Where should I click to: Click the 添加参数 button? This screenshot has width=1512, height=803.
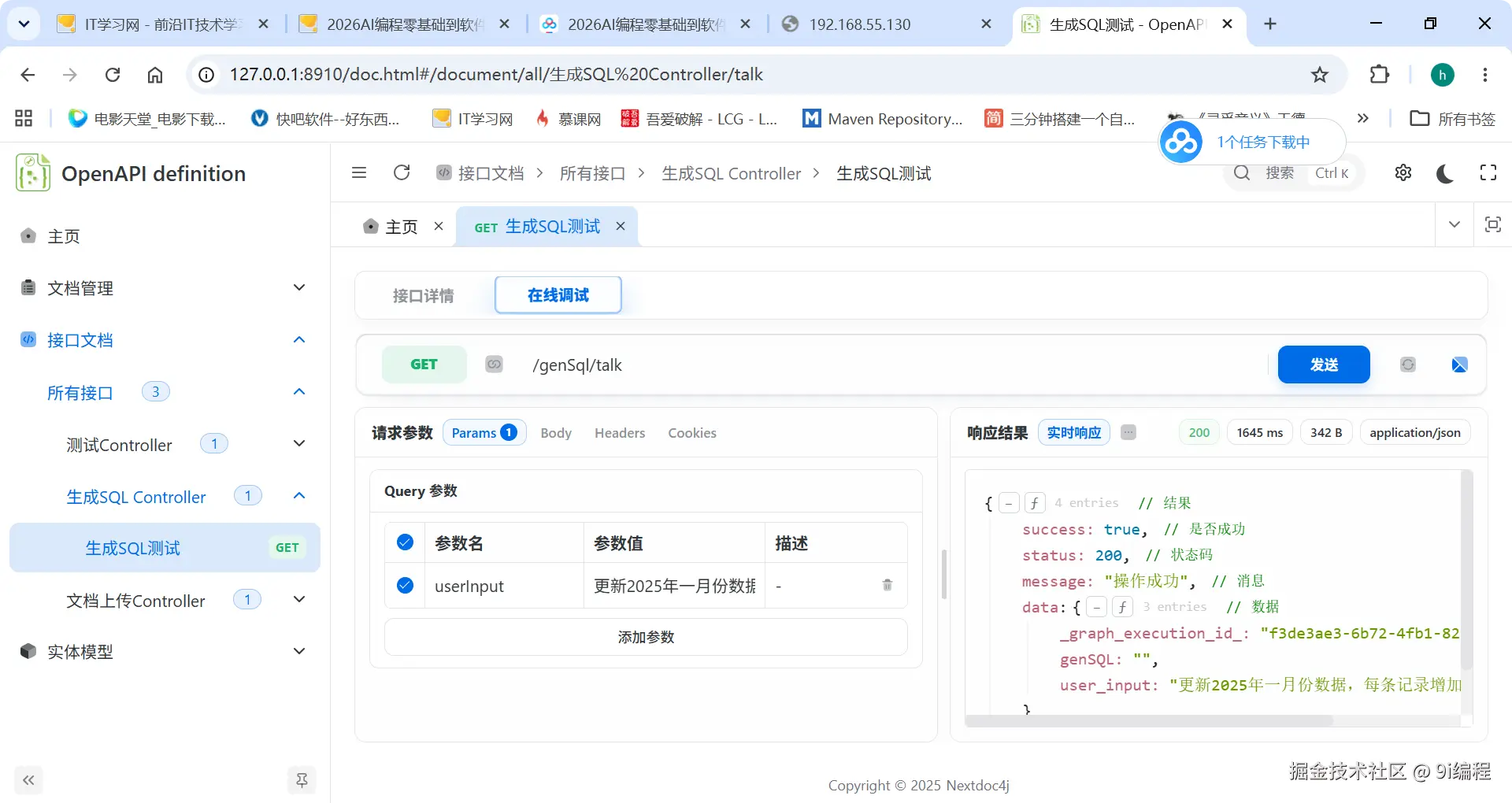(x=646, y=637)
